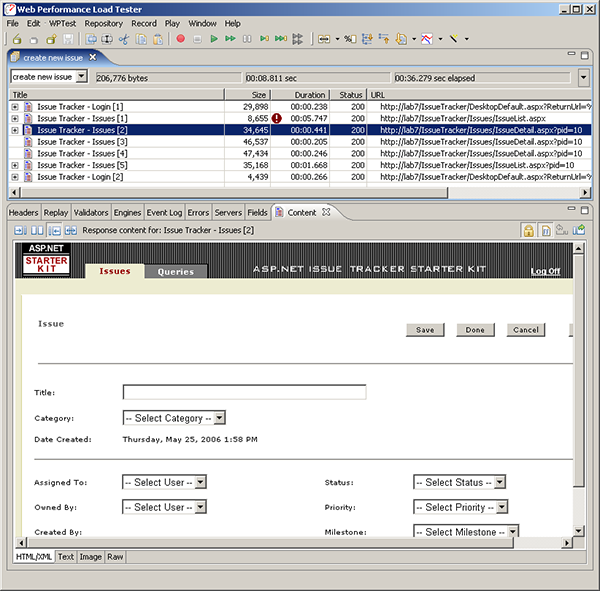Screen dimensions: 600x591
Task: Click the Copy icon in main toolbar
Action: (x=141, y=39)
